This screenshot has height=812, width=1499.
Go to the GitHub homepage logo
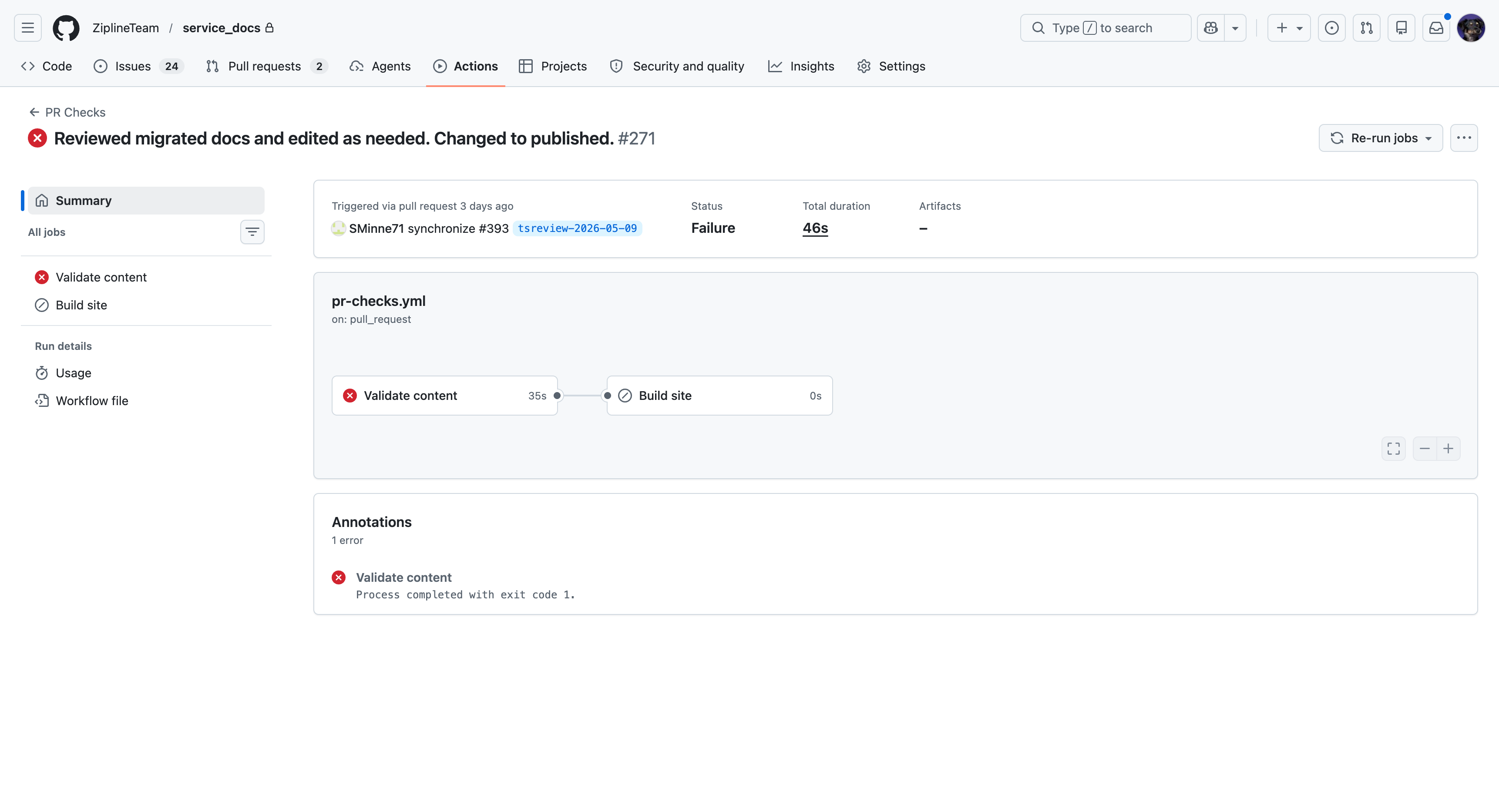click(x=66, y=28)
